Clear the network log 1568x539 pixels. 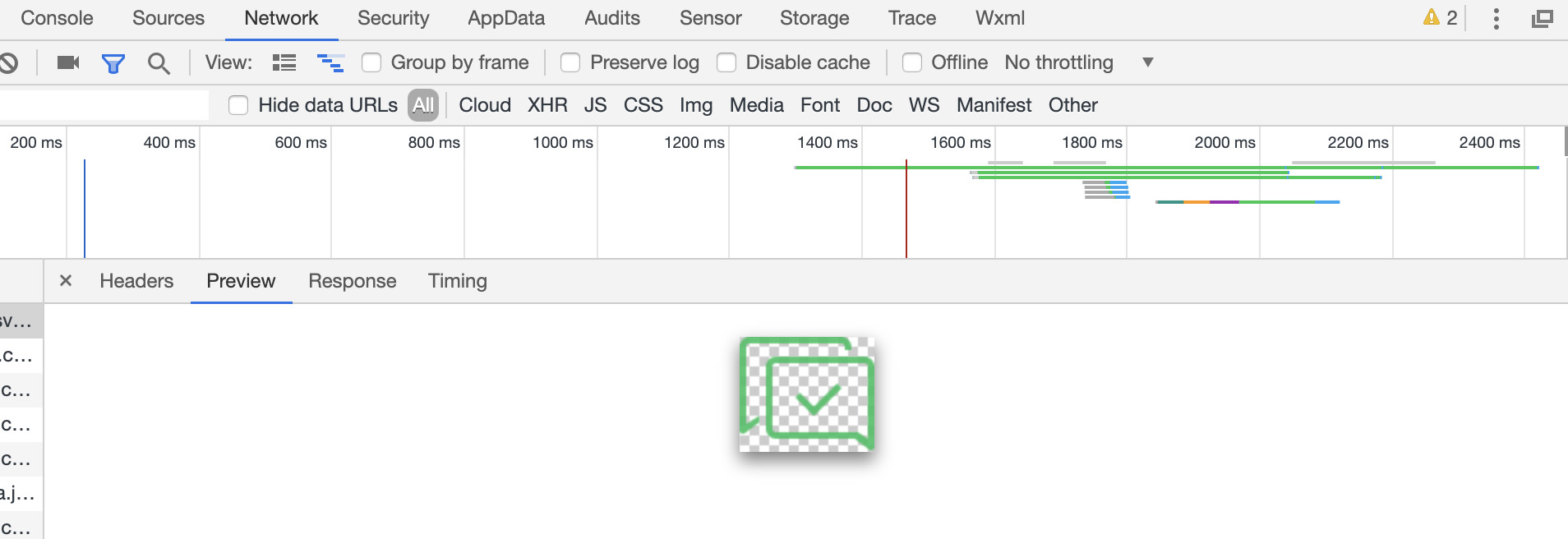point(8,62)
